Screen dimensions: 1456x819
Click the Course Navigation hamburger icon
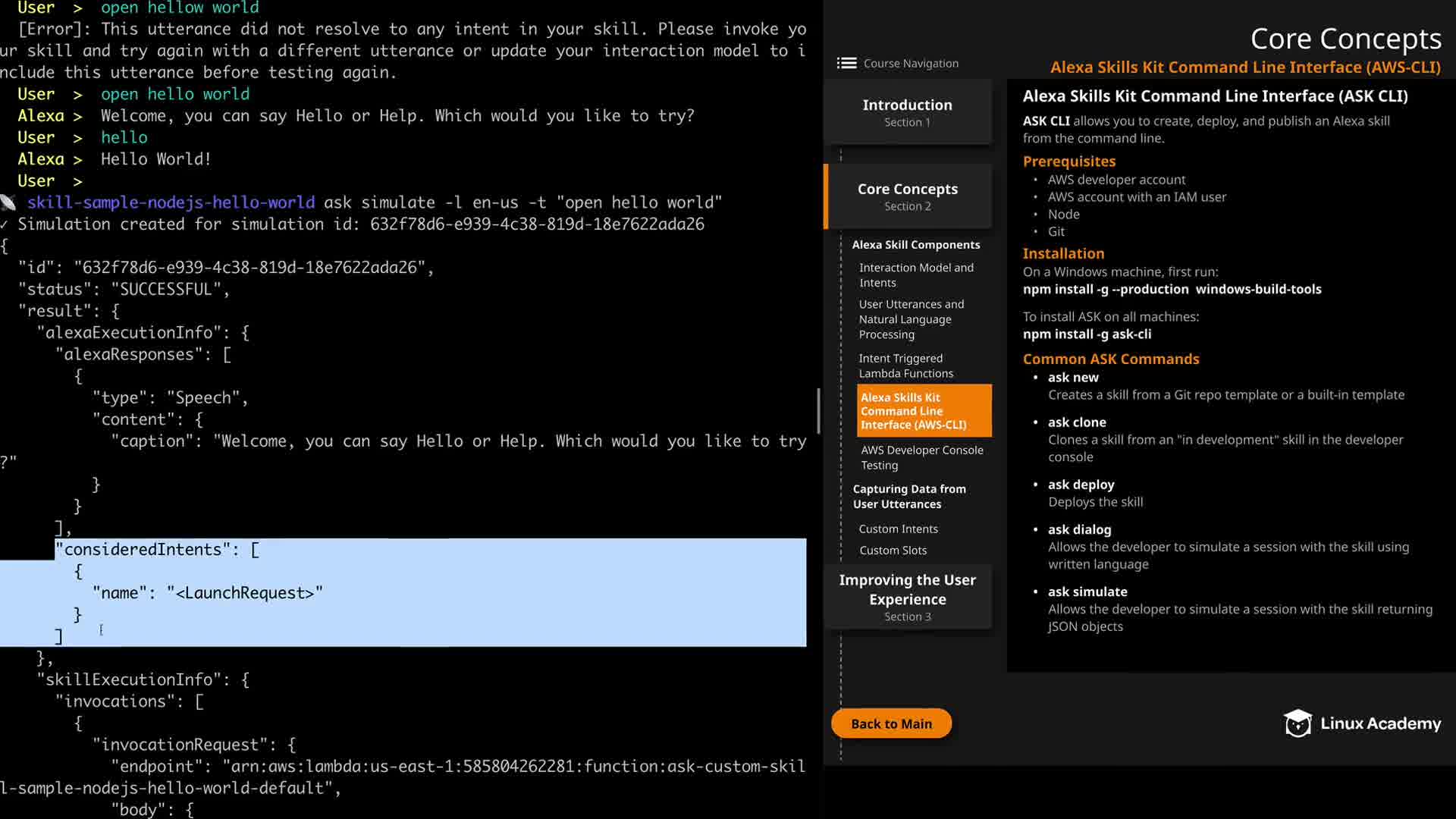tap(846, 64)
